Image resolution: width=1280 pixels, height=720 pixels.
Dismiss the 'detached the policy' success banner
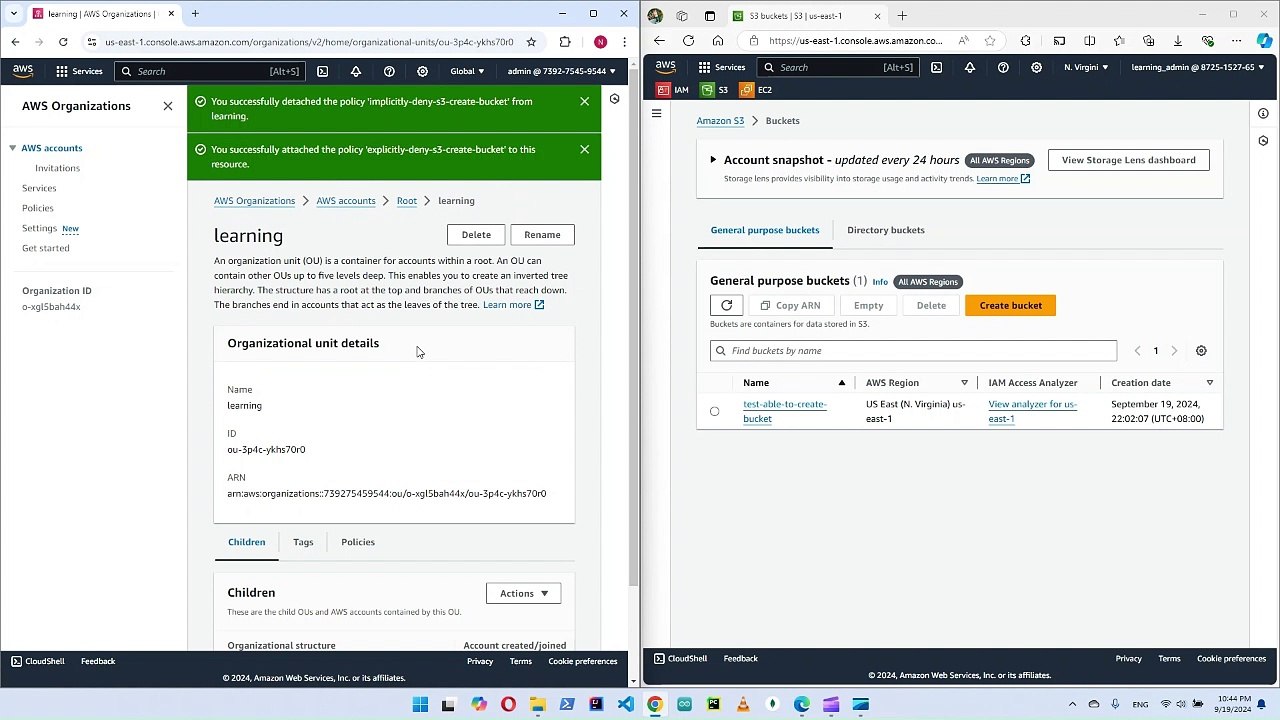(x=585, y=101)
